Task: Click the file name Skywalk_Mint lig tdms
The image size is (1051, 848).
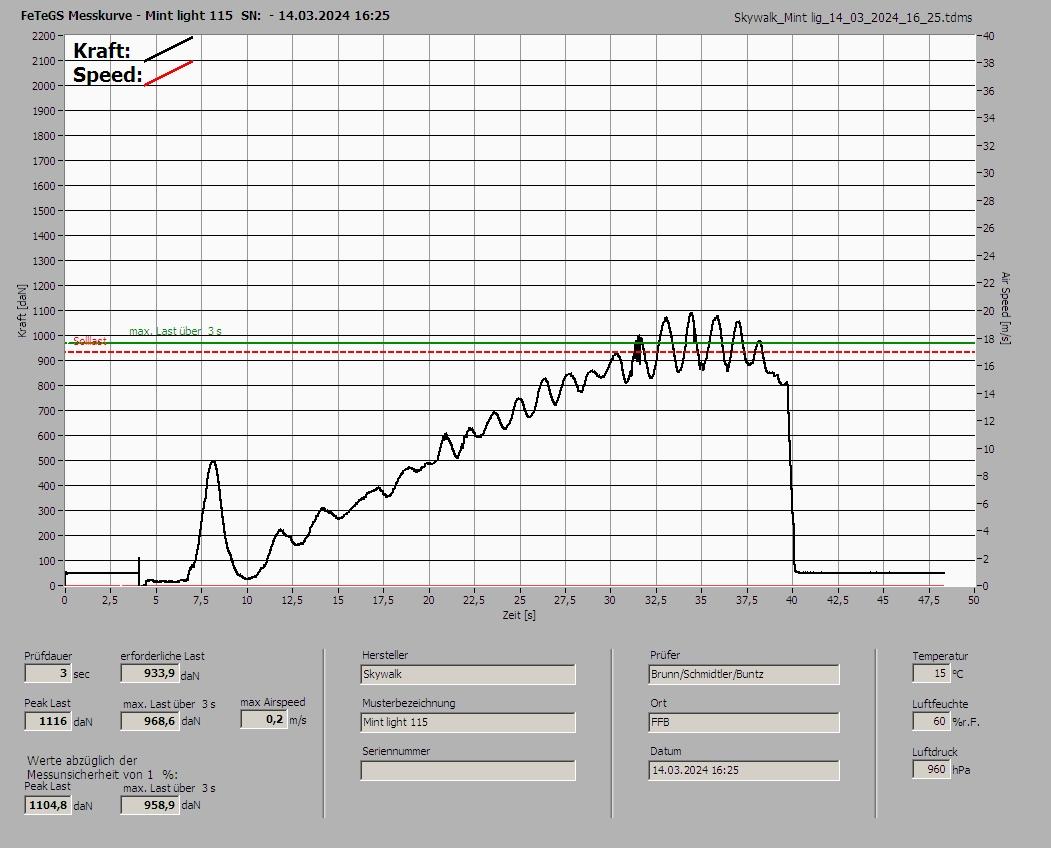Action: [x=853, y=18]
